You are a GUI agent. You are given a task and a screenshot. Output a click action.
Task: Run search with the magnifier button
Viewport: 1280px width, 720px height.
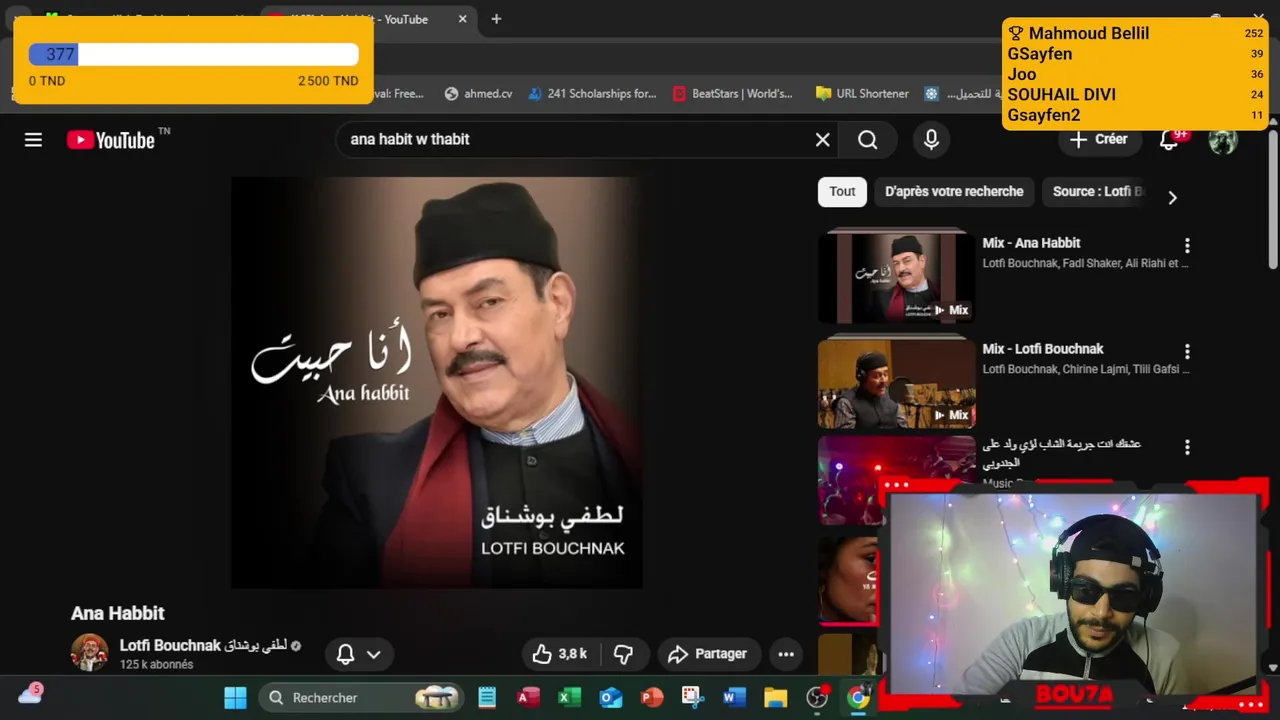(x=867, y=140)
